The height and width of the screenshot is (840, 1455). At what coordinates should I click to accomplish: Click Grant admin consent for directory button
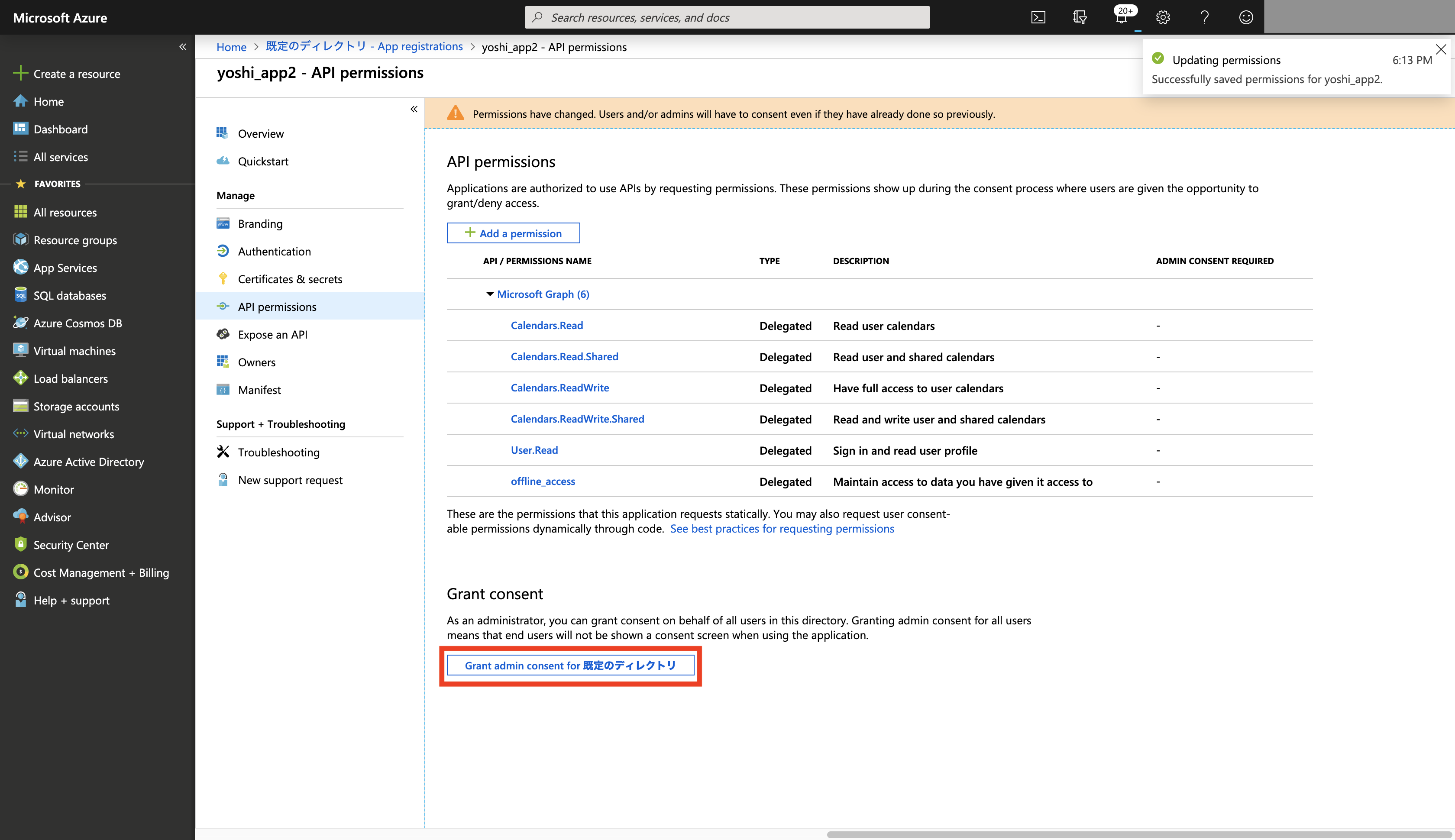point(570,665)
